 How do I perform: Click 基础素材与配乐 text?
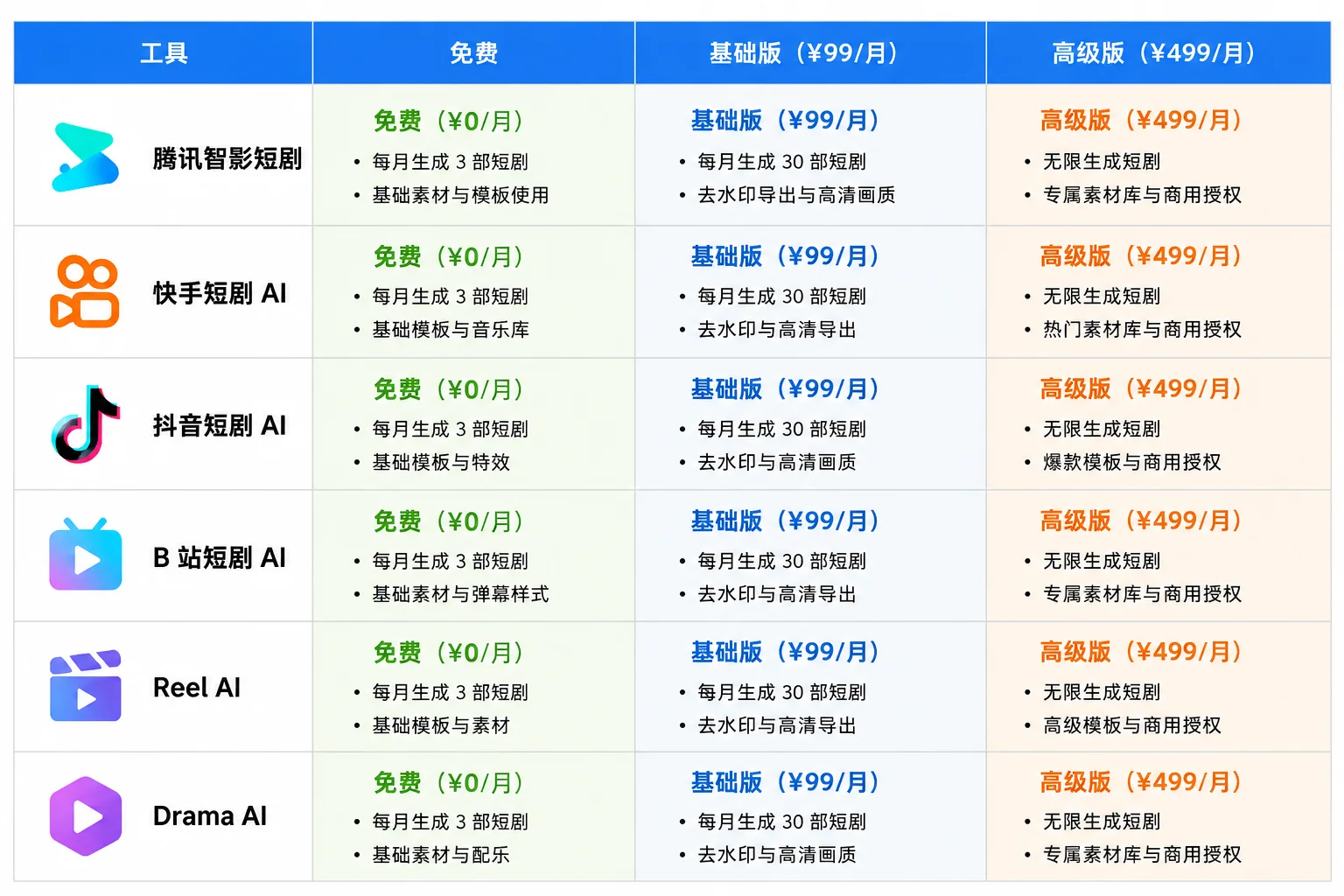pos(441,855)
